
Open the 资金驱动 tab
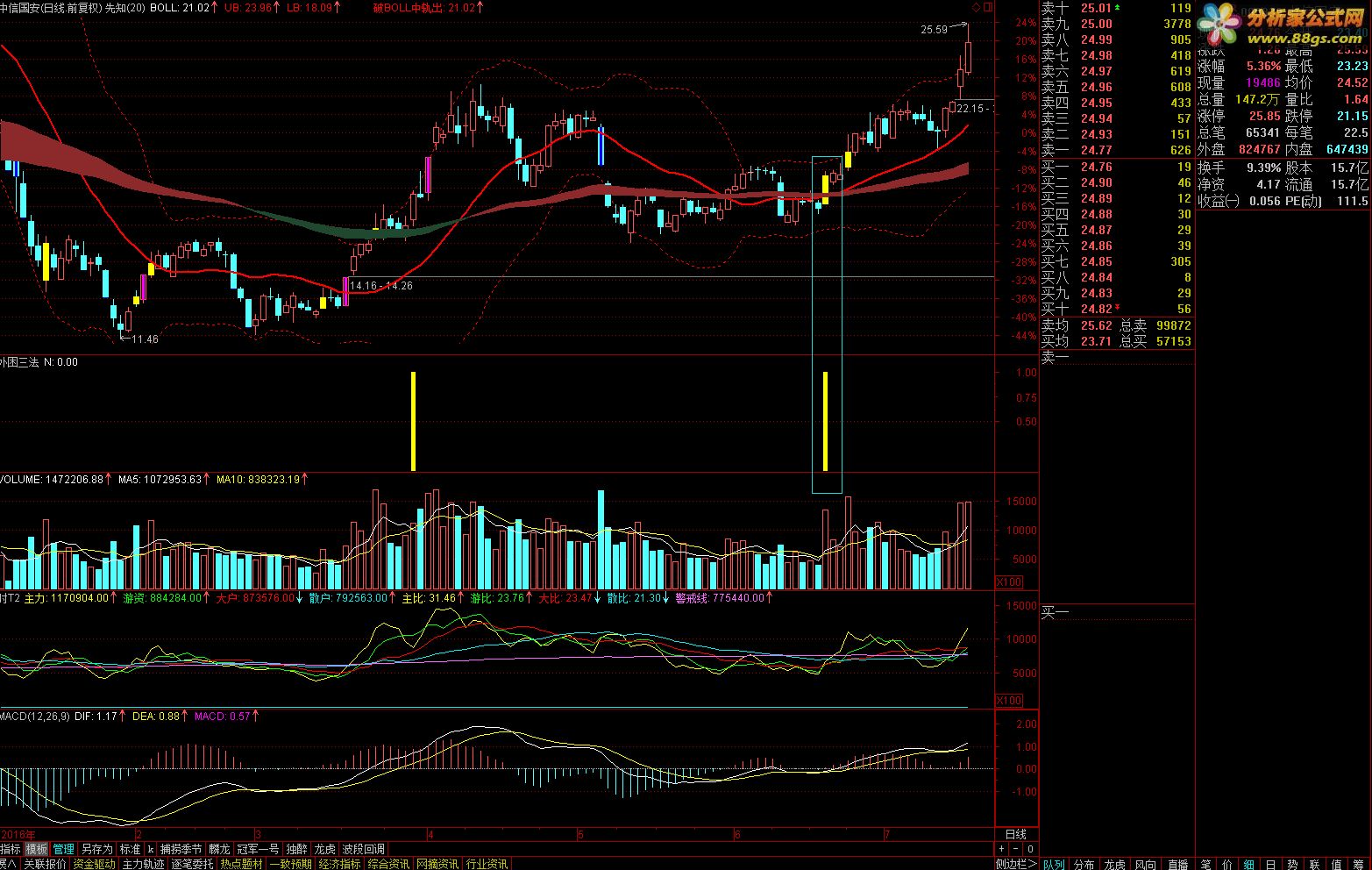[x=94, y=864]
